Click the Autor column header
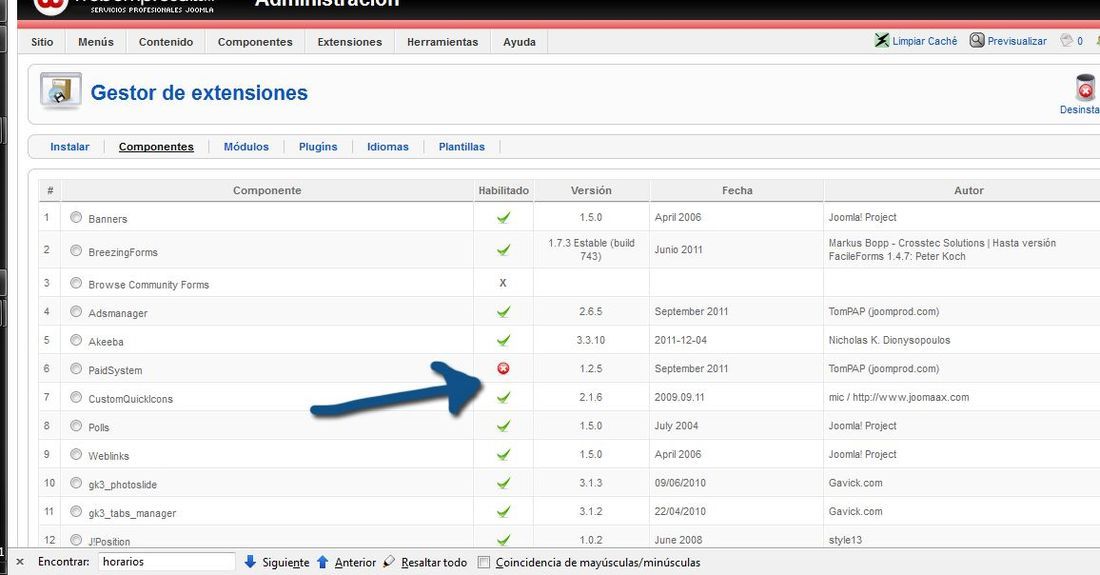The height and width of the screenshot is (575, 1100). pyautogui.click(x=968, y=190)
